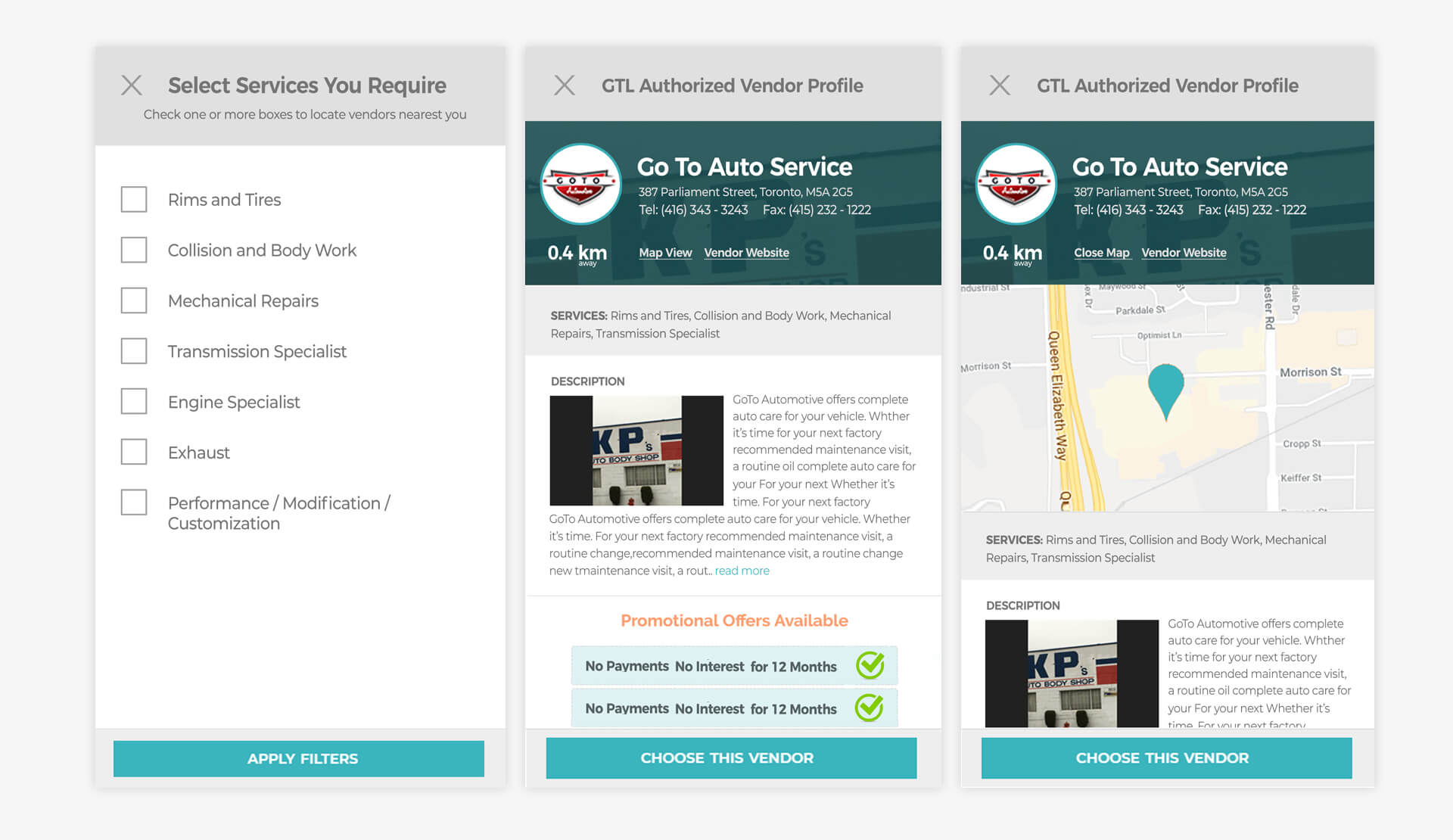
Task: Click the Parkdale St map label
Action: click(x=1140, y=310)
